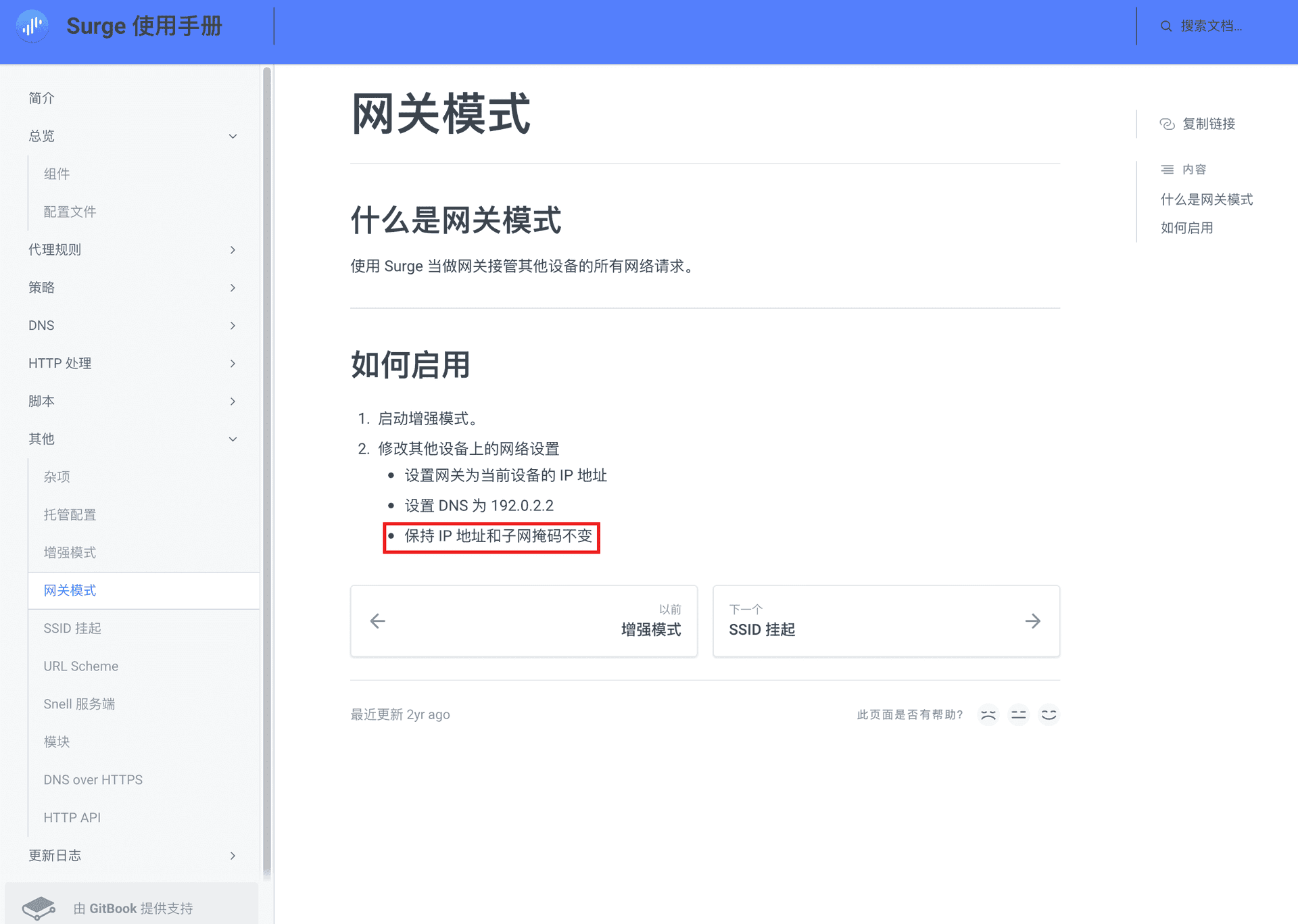Click the copy link chain icon
1298x924 pixels.
1168,124
